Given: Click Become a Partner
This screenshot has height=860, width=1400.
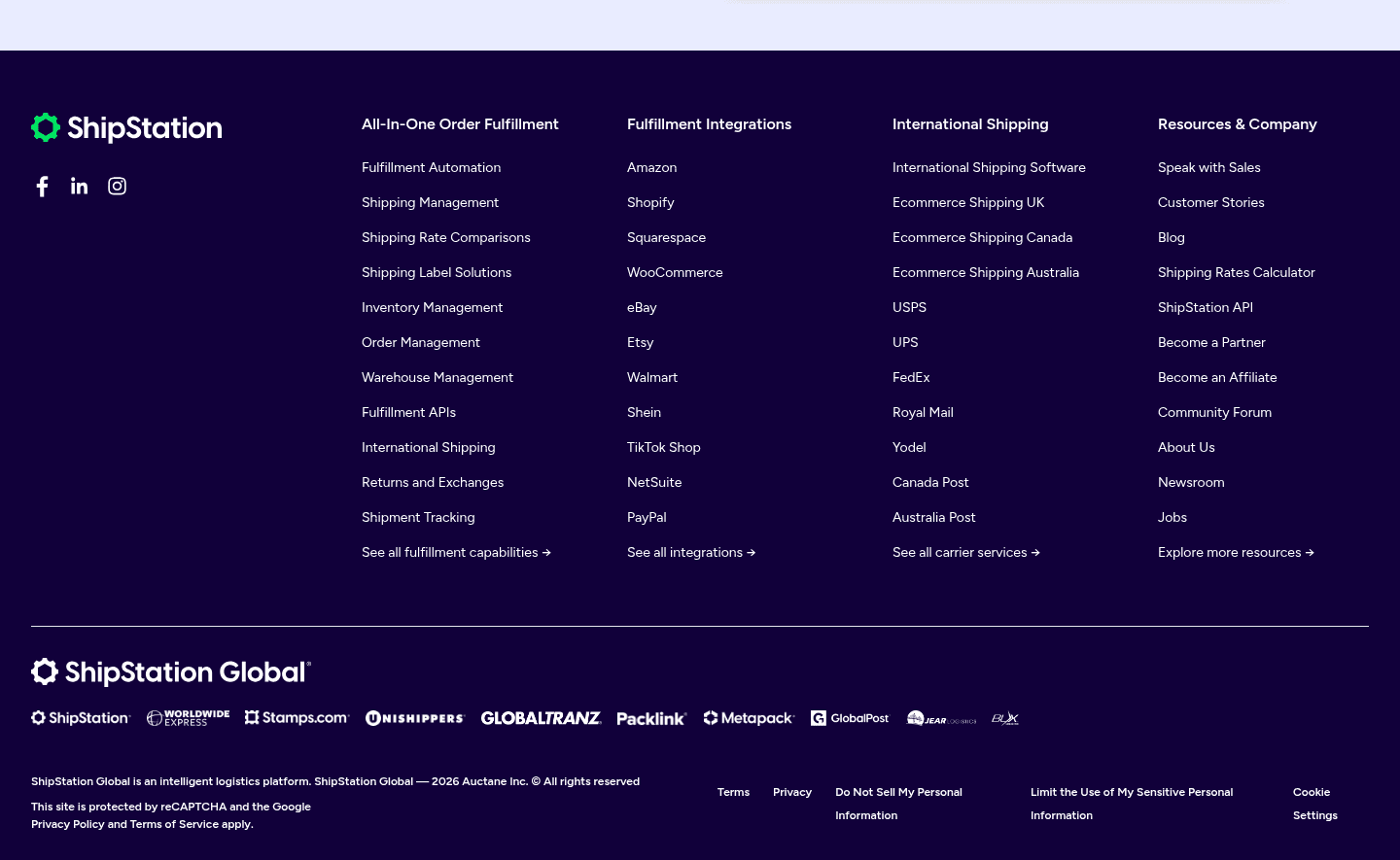Looking at the screenshot, I should pyautogui.click(x=1211, y=342).
